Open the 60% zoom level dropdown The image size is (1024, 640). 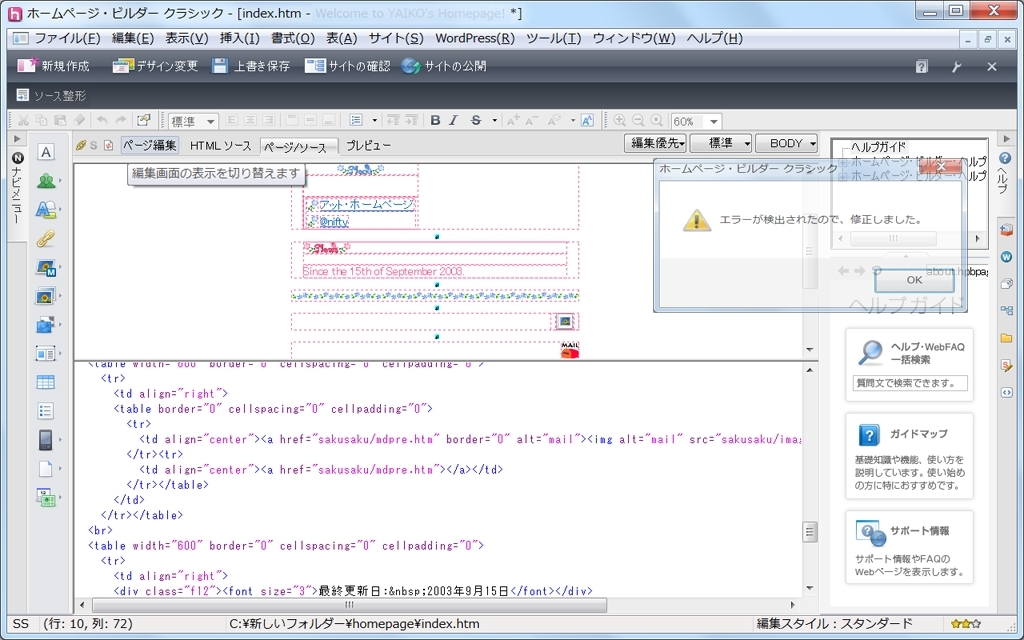click(x=711, y=121)
